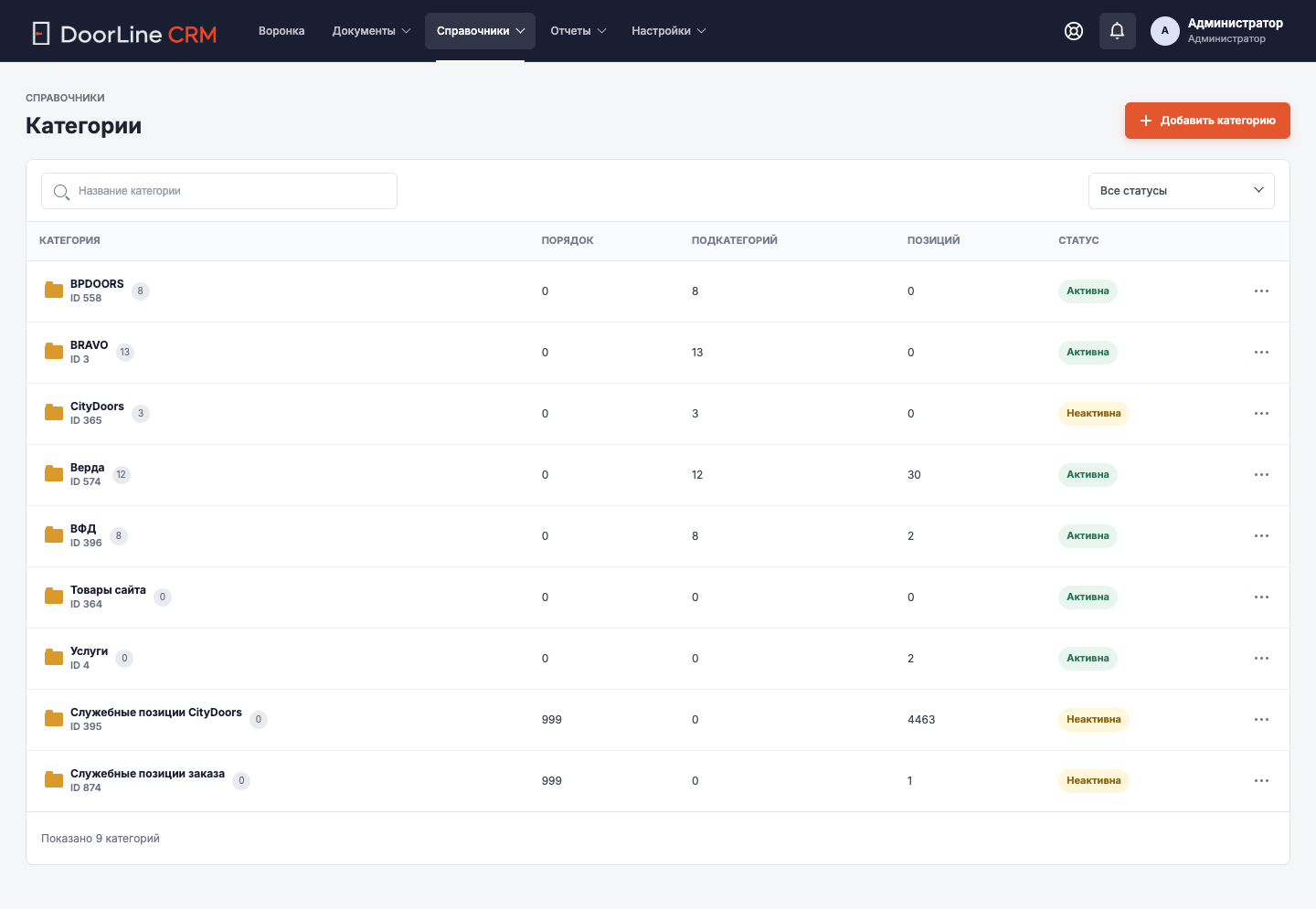Open actions menu for CityDoors row
Screen dimensions: 1316x909
1261,414
